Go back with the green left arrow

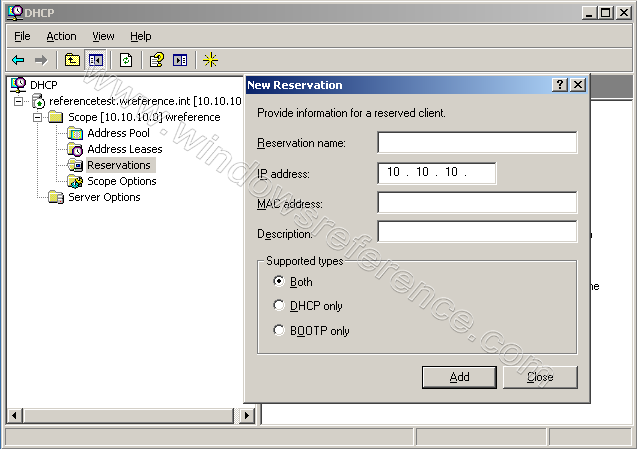18,60
